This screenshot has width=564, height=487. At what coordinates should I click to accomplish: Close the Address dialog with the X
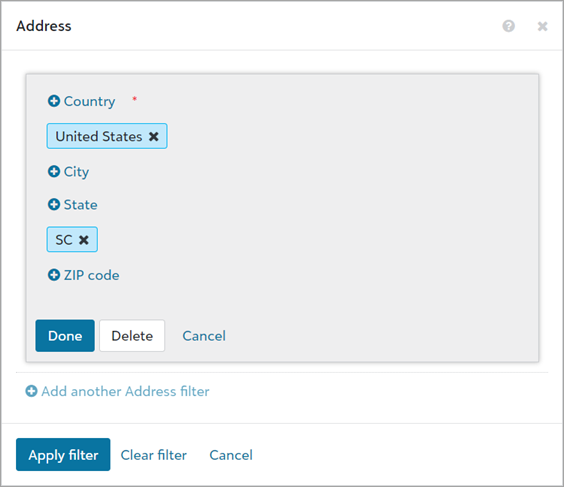[x=542, y=26]
